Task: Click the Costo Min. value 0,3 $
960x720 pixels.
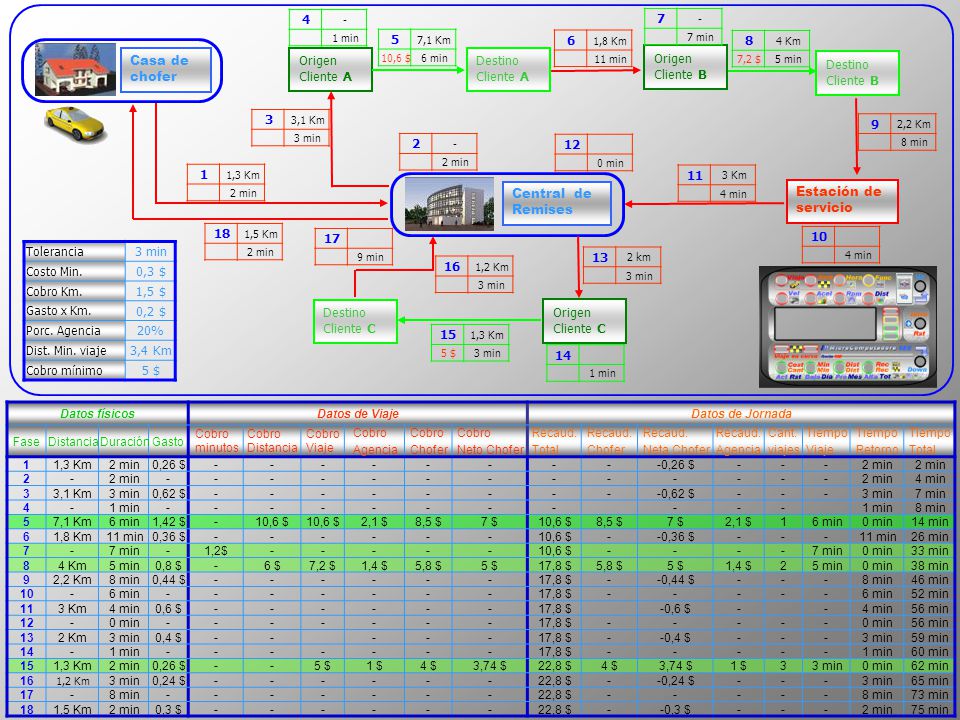Action: tap(151, 272)
